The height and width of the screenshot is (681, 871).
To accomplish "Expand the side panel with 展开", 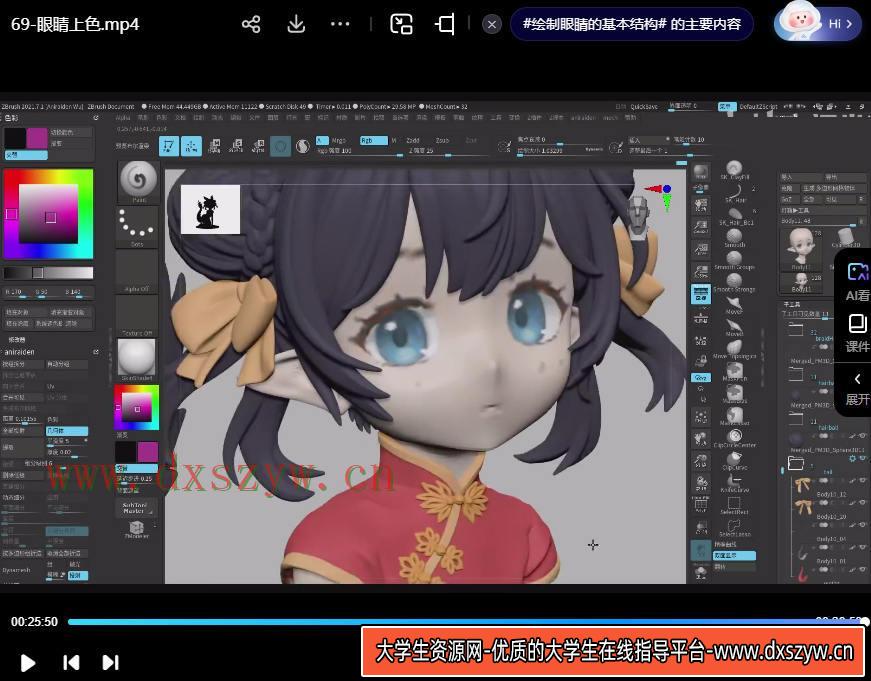I will pos(857,389).
